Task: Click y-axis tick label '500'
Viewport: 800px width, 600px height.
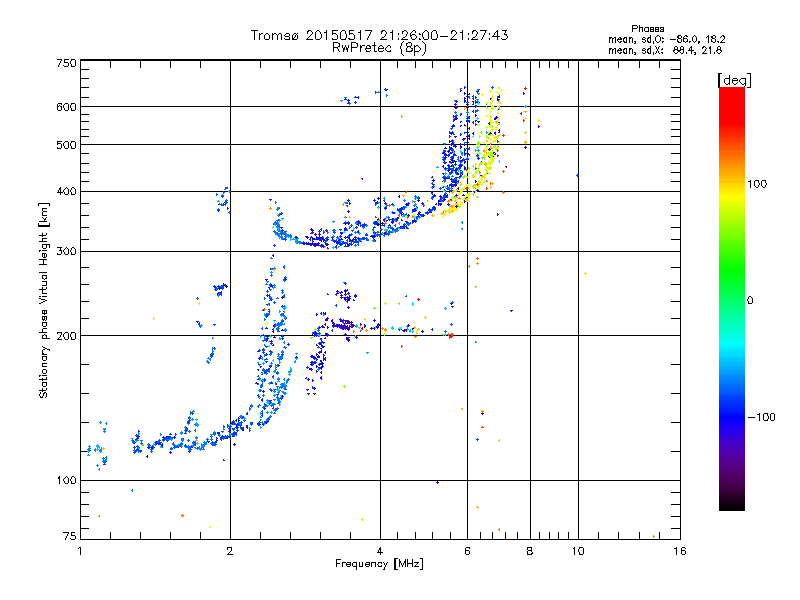Action: pos(67,145)
